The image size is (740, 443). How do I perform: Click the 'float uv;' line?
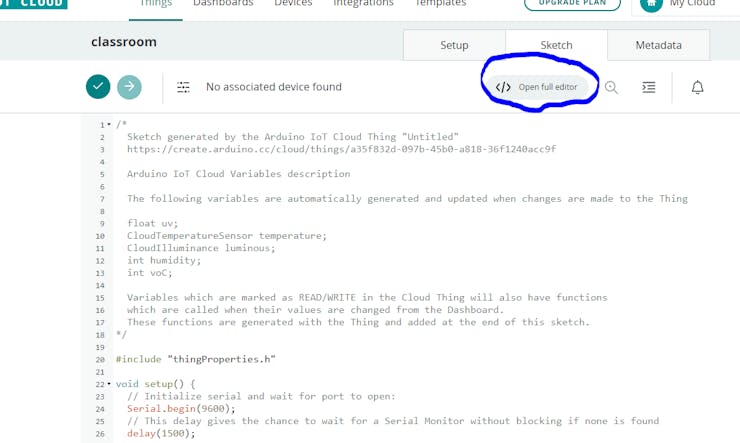click(152, 223)
